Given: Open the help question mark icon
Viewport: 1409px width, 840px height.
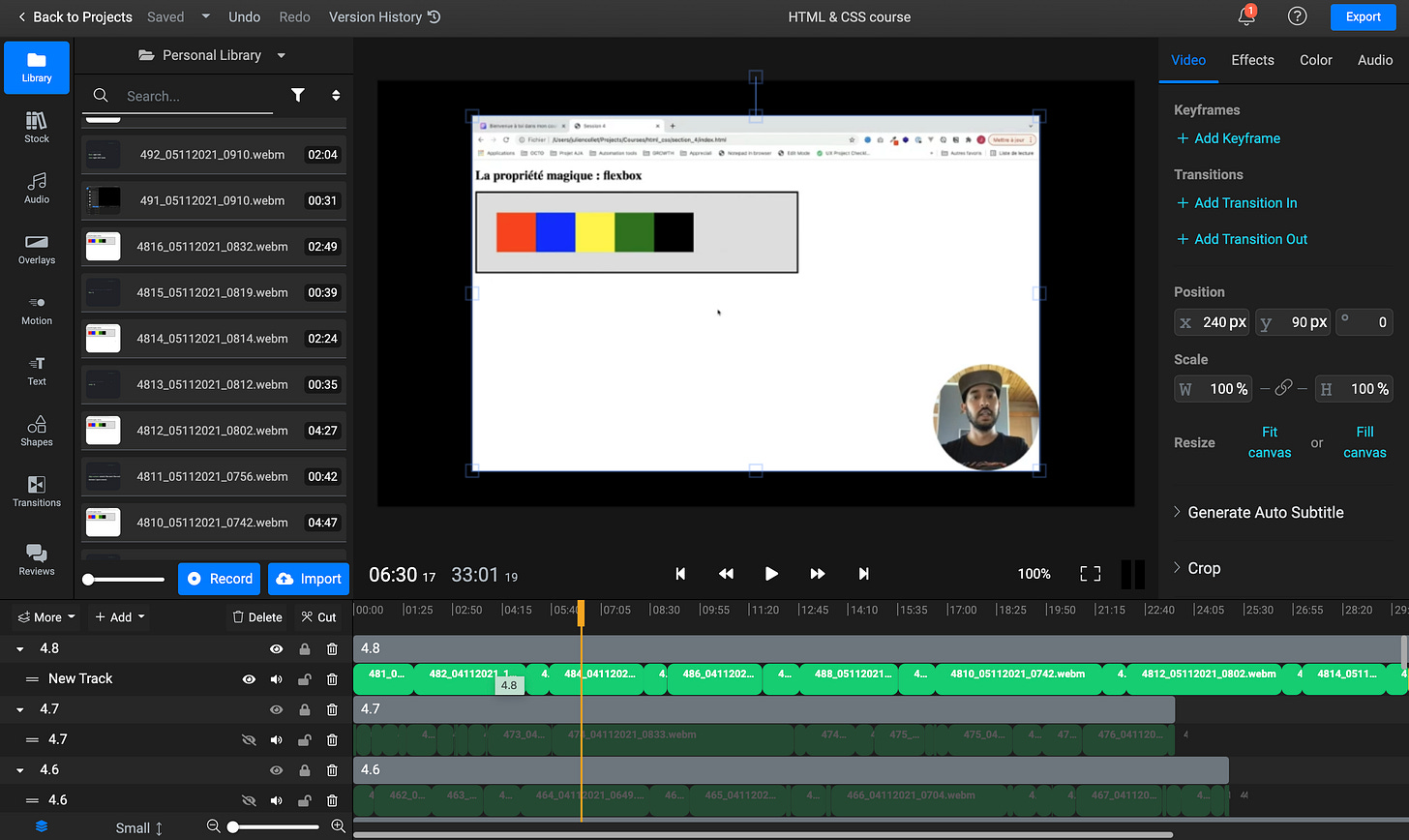Looking at the screenshot, I should (1298, 16).
